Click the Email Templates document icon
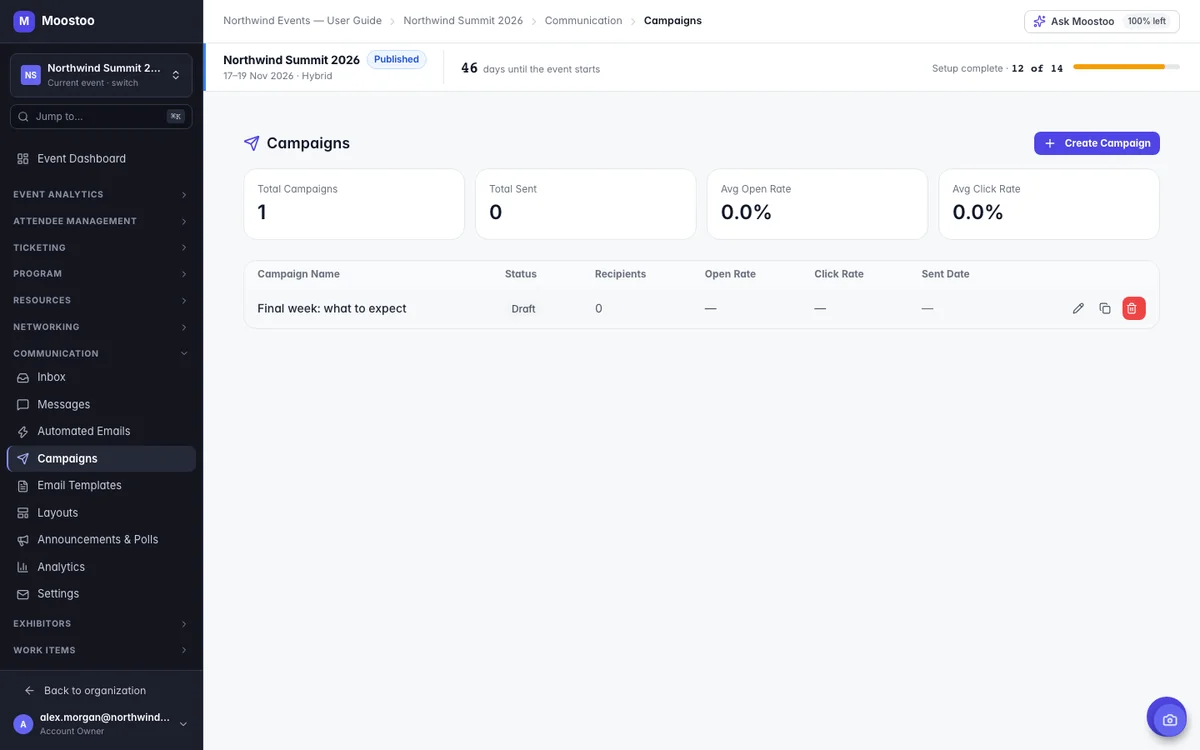1200x750 pixels. [23, 486]
